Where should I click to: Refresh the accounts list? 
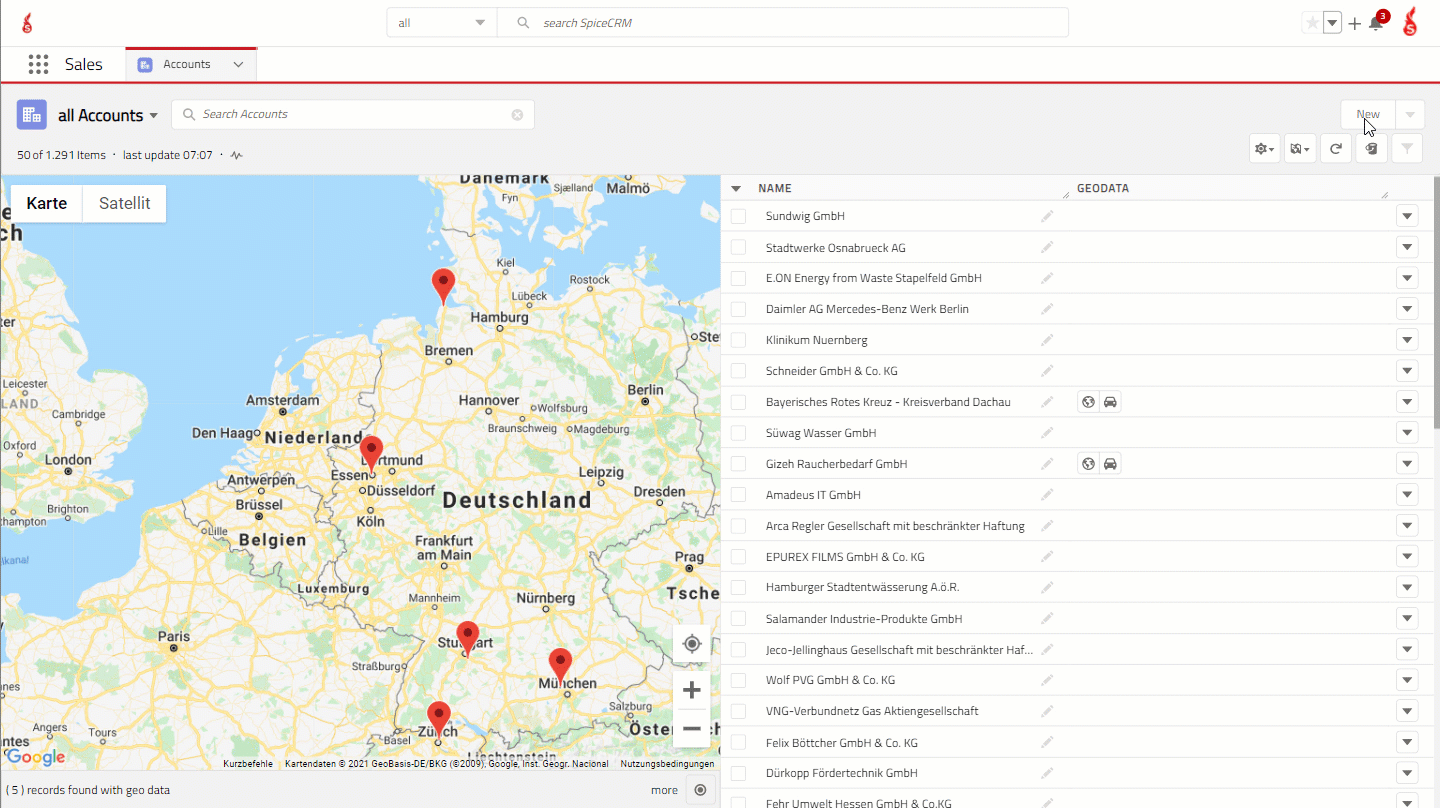click(1335, 149)
